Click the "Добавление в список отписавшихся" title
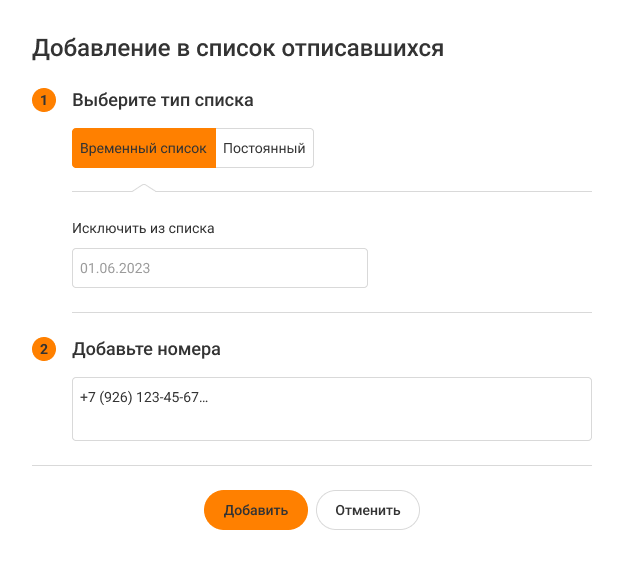The height and width of the screenshot is (561, 624). click(x=238, y=48)
